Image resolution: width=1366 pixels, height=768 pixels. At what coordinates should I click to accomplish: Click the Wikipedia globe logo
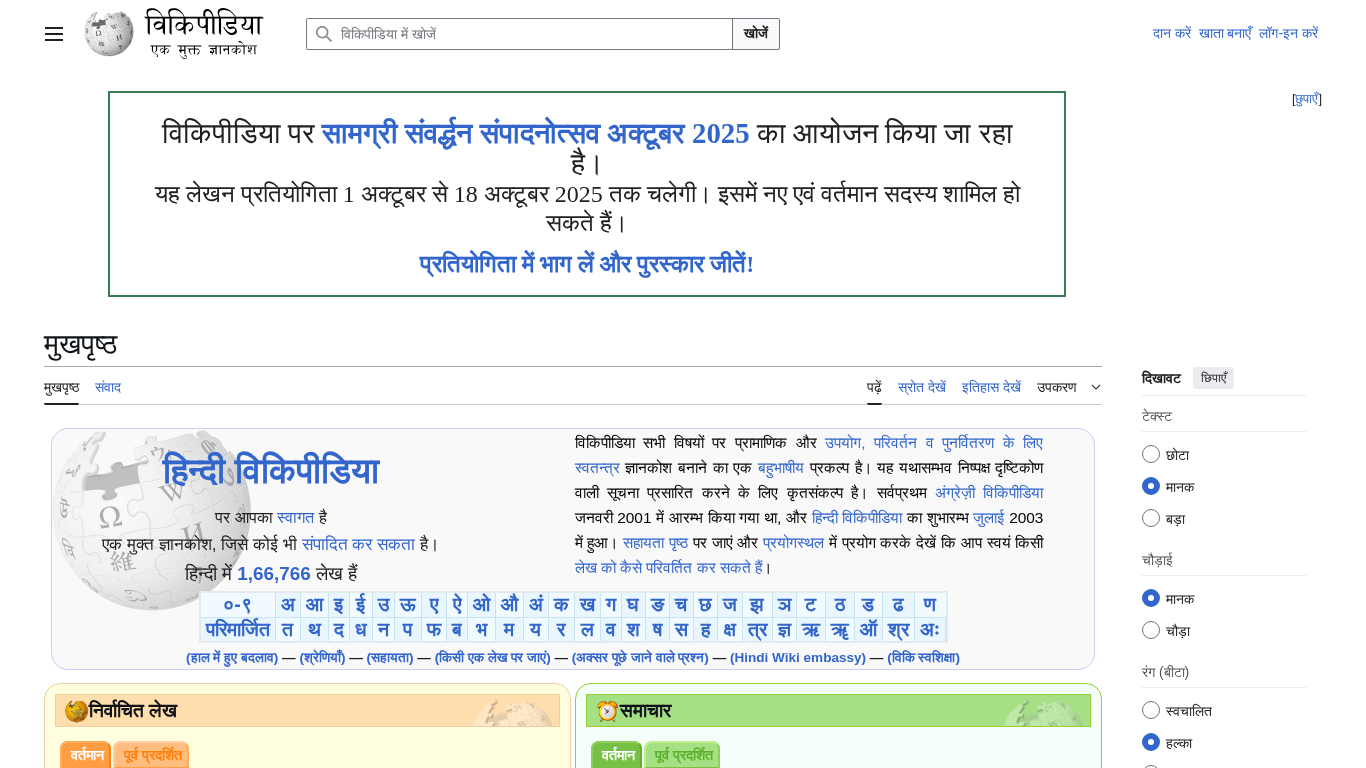tap(109, 34)
